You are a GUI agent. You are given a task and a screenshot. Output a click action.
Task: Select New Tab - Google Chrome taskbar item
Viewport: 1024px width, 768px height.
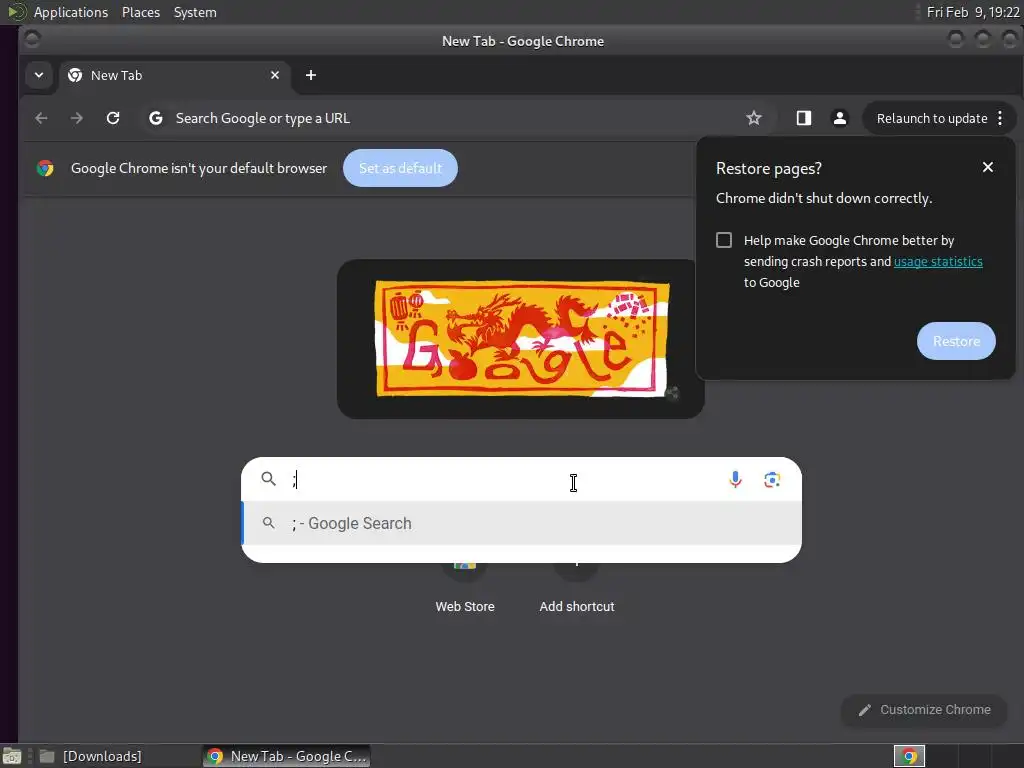[x=287, y=756]
